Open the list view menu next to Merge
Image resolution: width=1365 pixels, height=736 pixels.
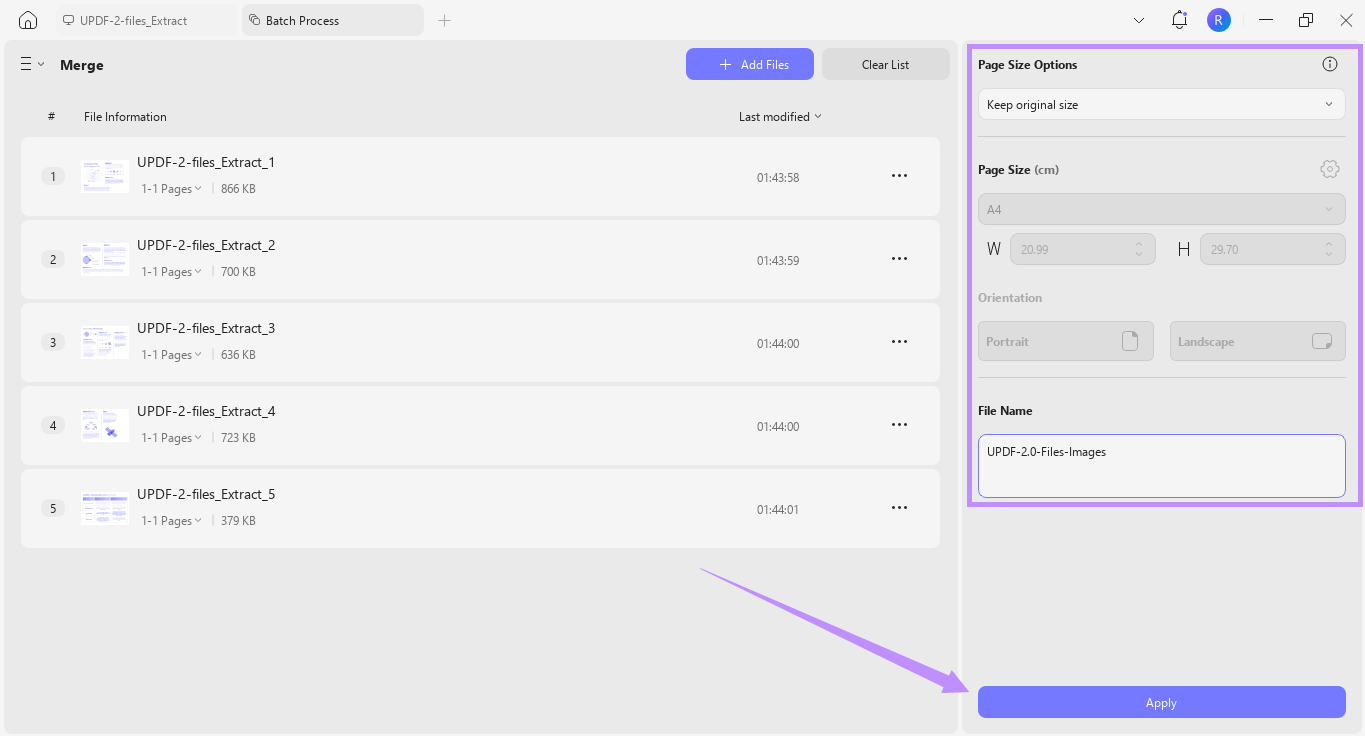(30, 63)
